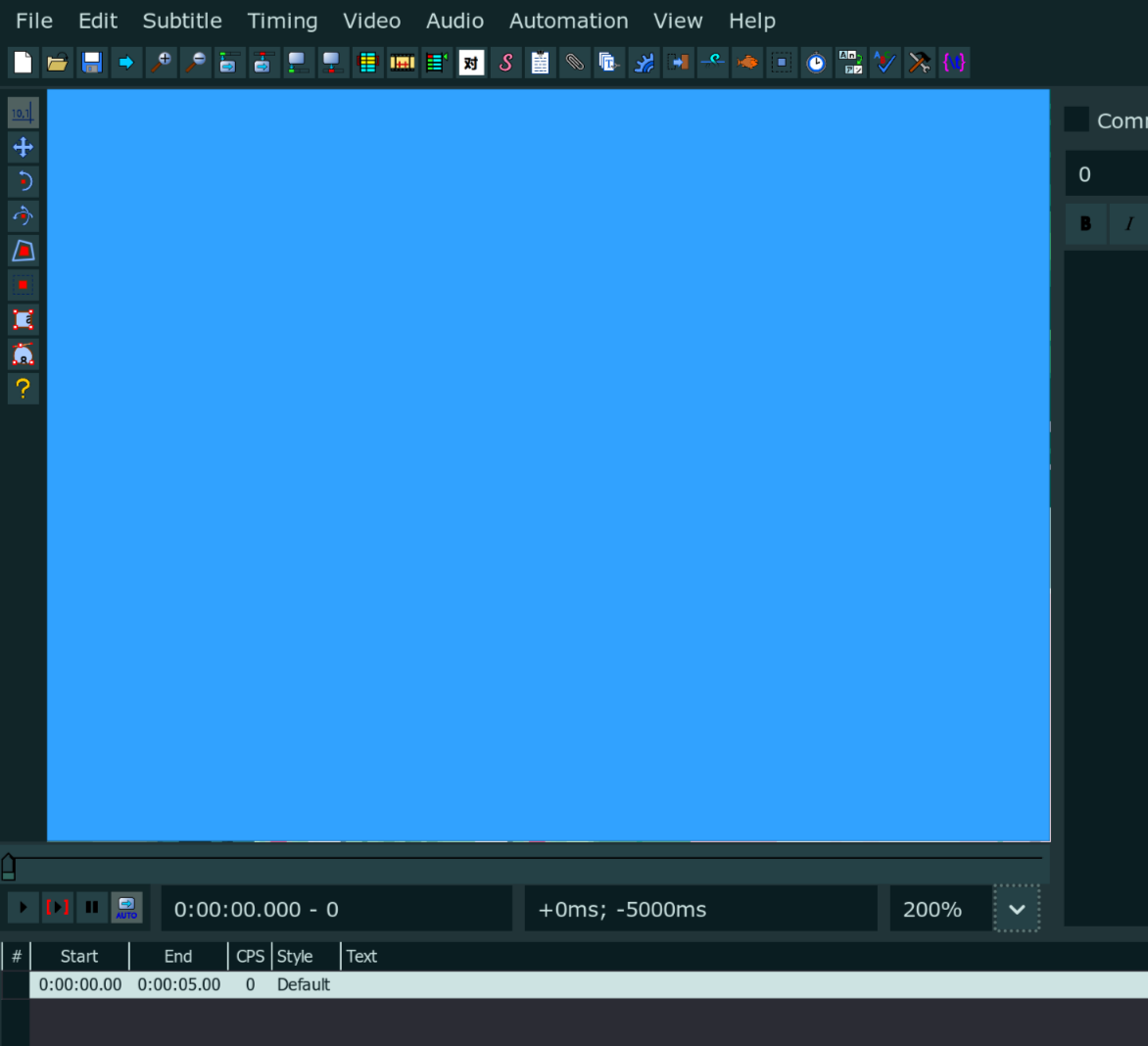Launch ASSDraw with the squiggle icon
This screenshot has width=1148, height=1046.
[x=712, y=63]
